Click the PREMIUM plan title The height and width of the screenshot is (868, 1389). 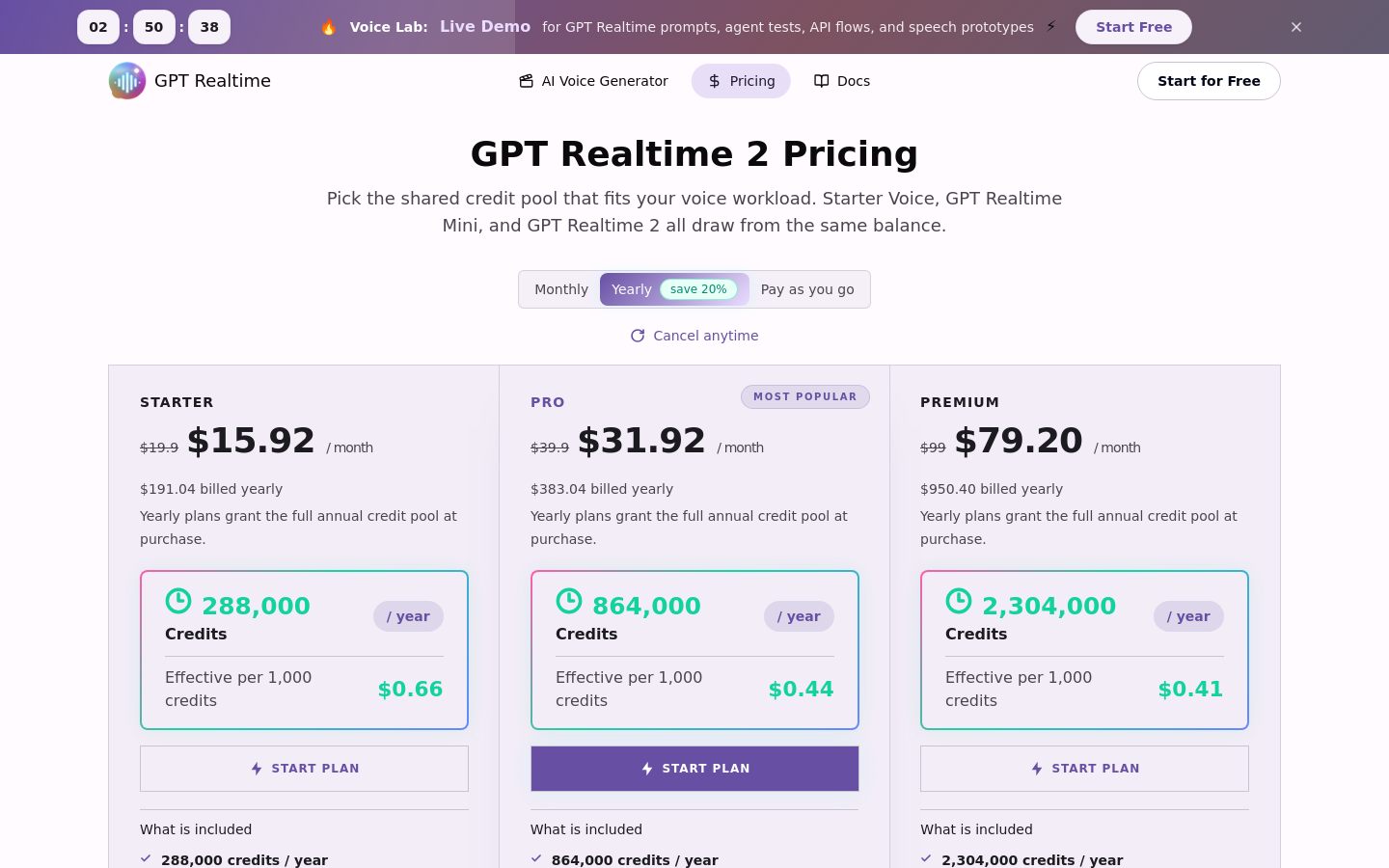960,402
